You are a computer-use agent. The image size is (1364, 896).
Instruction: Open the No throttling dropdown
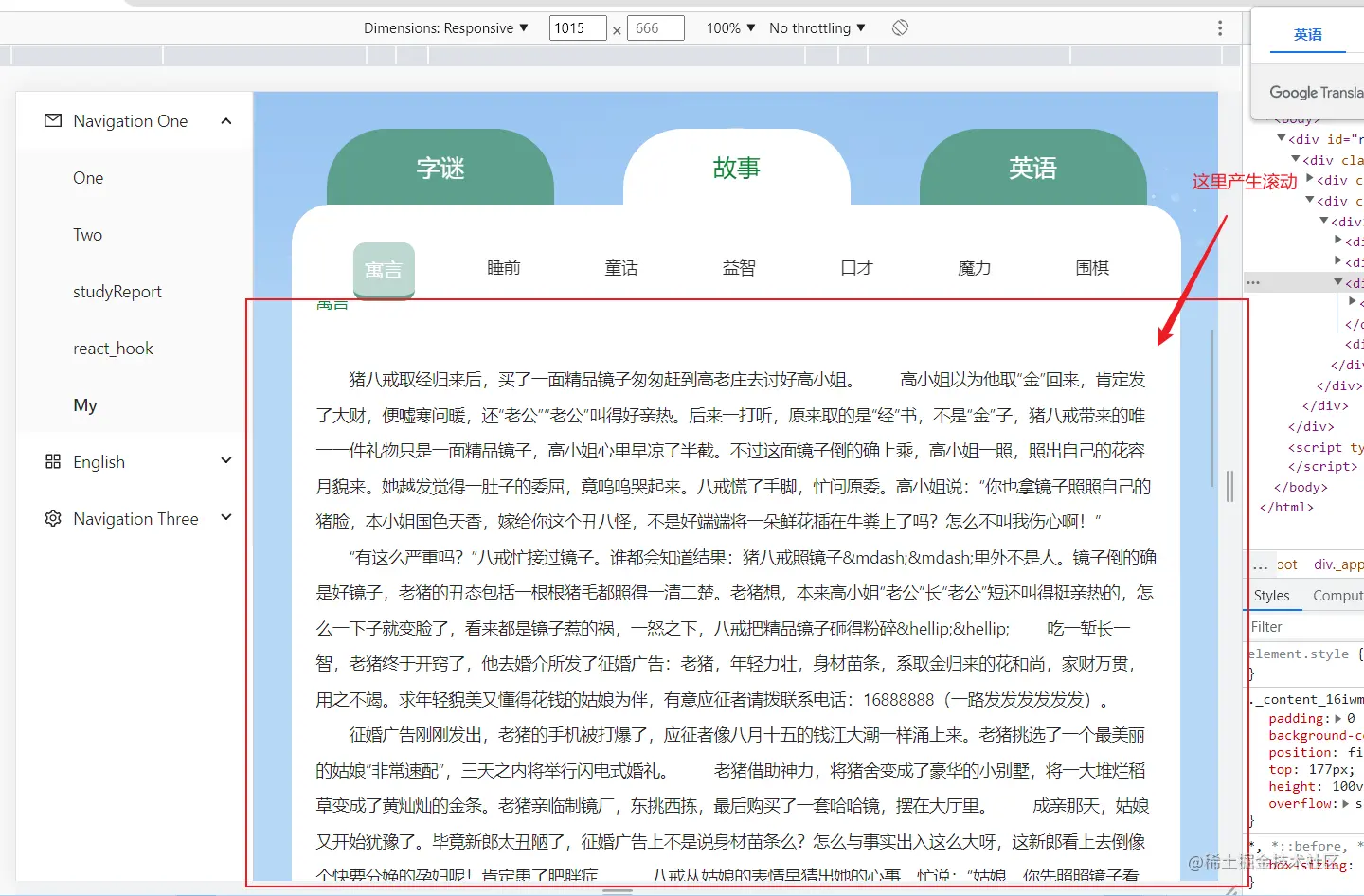coord(817,27)
